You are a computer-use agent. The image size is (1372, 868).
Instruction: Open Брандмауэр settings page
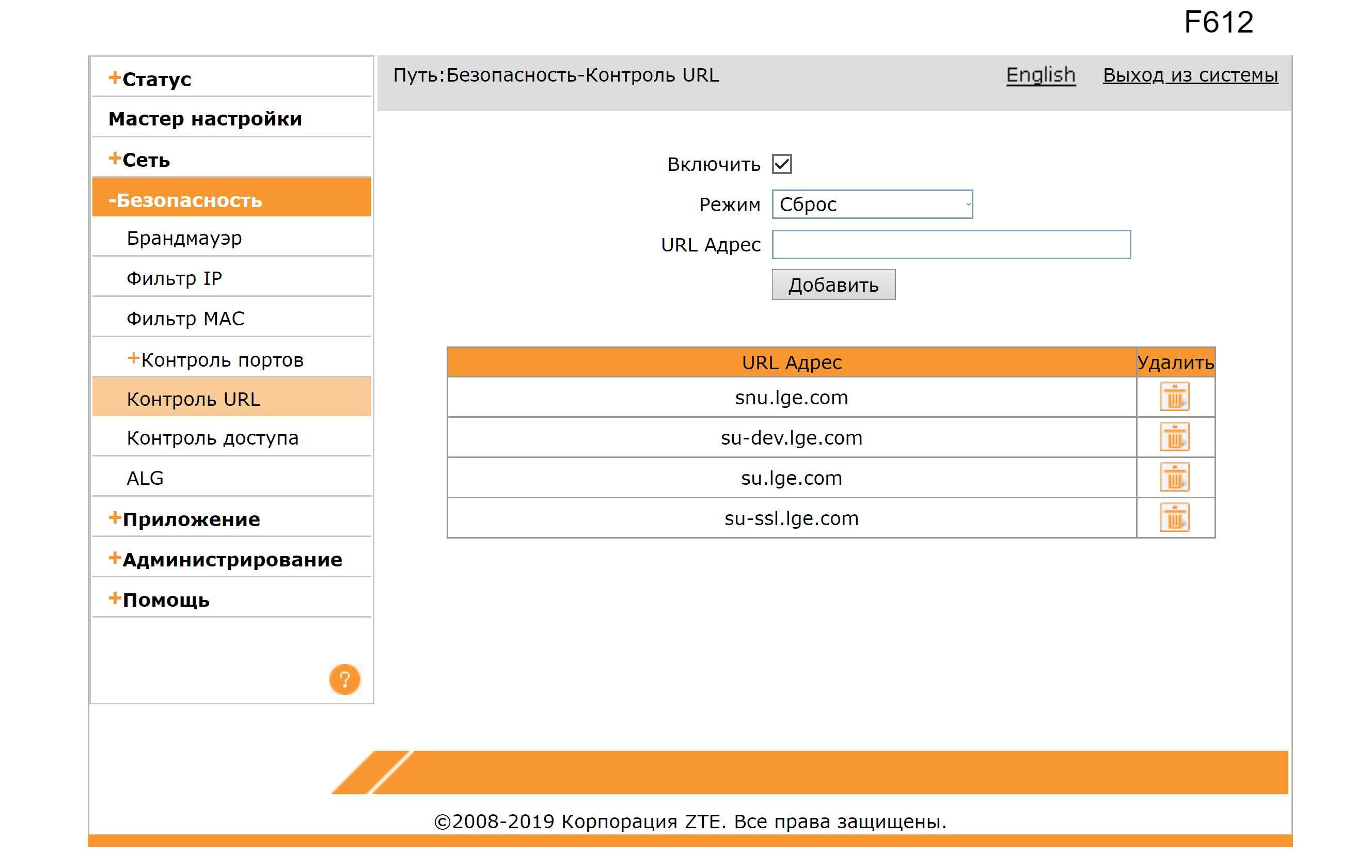[x=184, y=238]
